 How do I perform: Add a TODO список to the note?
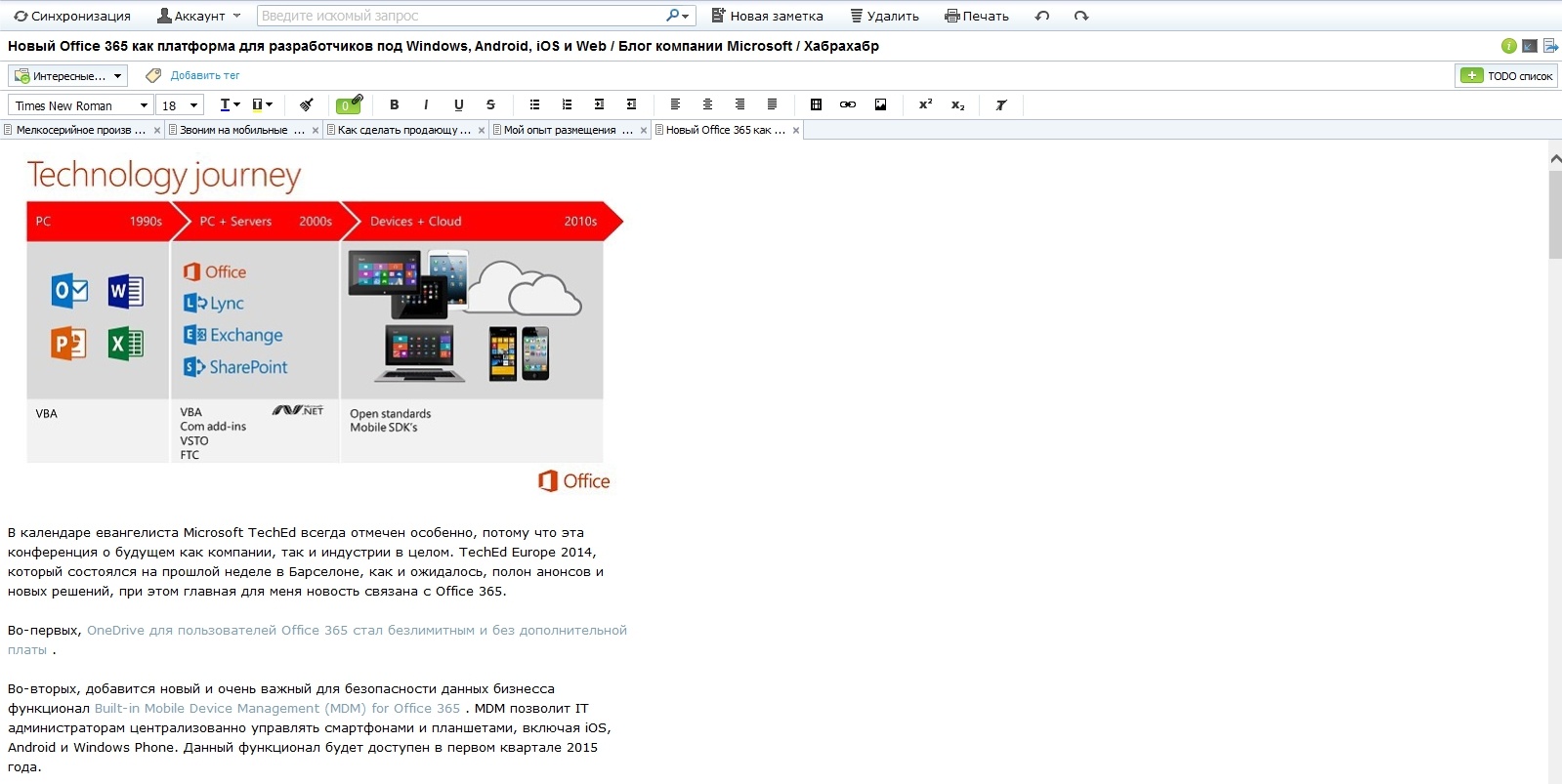point(1506,75)
